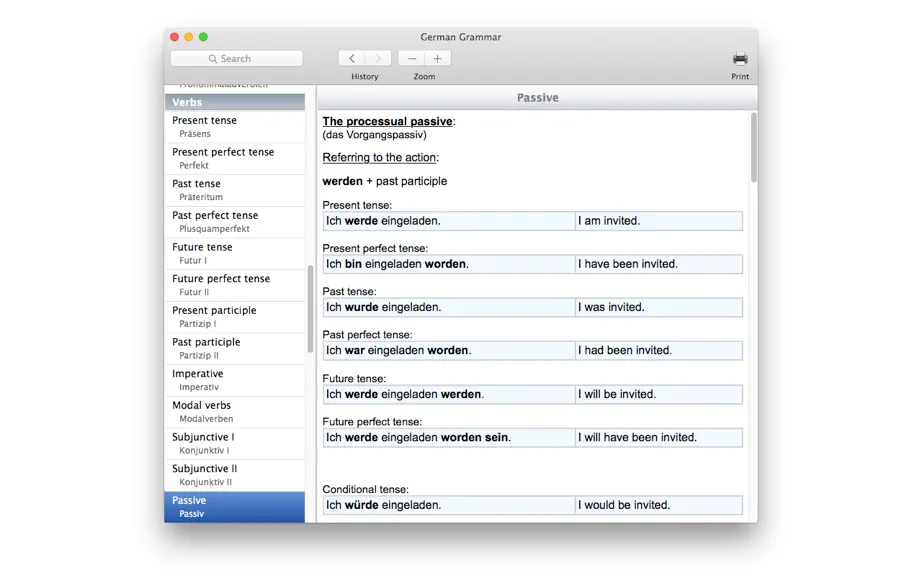
Task: Open Modal verbs in sidebar
Action: tap(235, 411)
